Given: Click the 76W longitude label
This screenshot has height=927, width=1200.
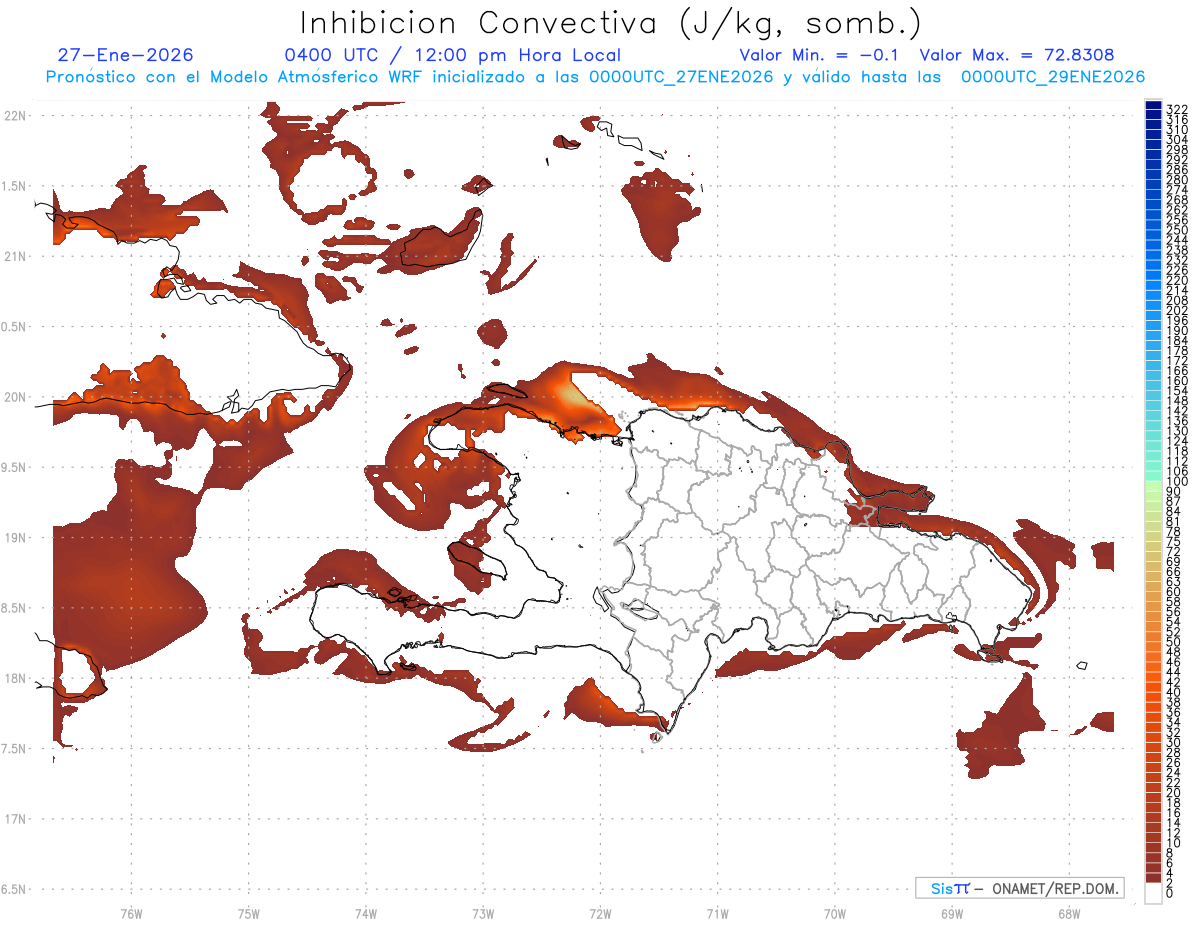Looking at the screenshot, I should pos(131,913).
